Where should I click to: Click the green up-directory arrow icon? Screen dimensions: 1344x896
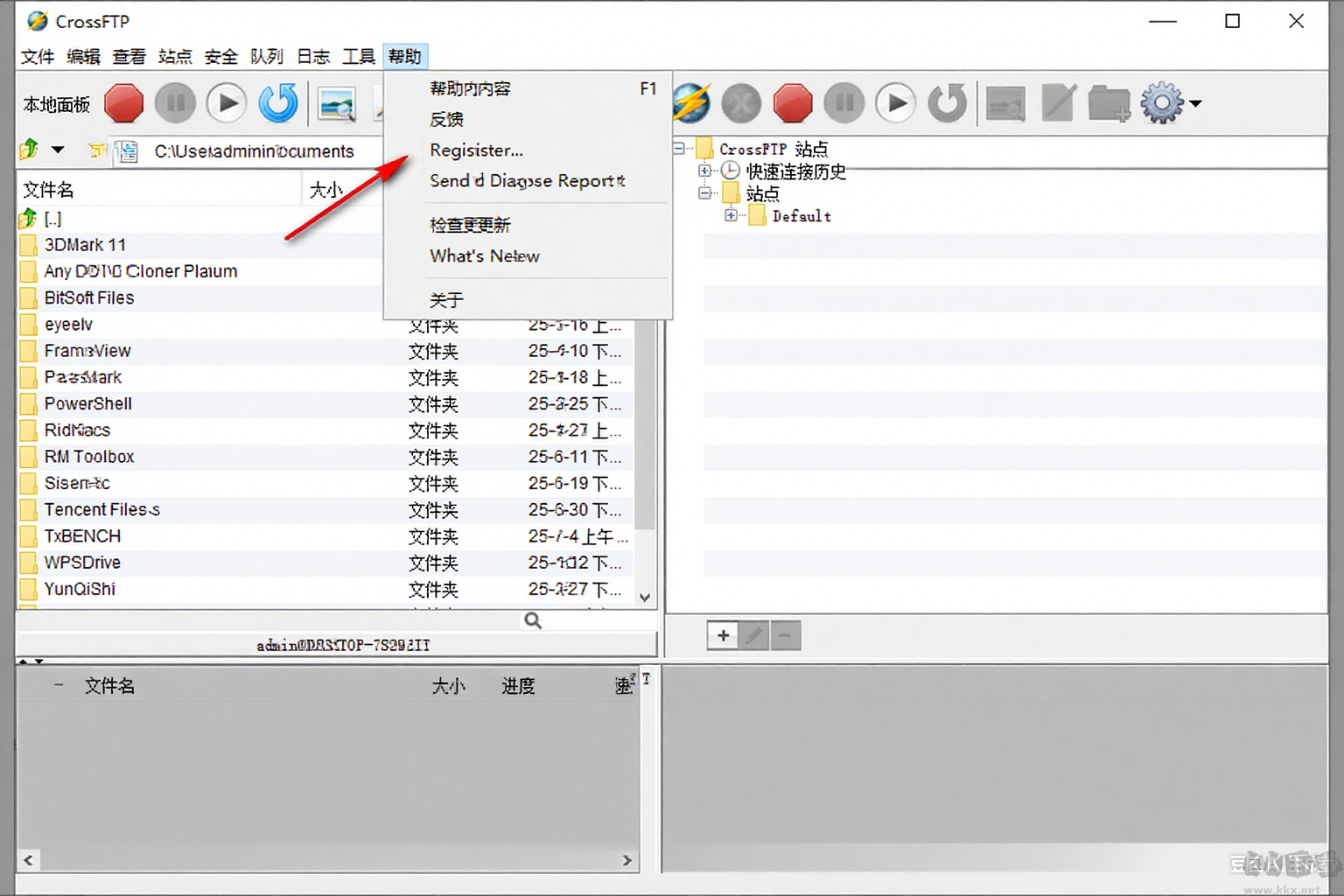30,150
